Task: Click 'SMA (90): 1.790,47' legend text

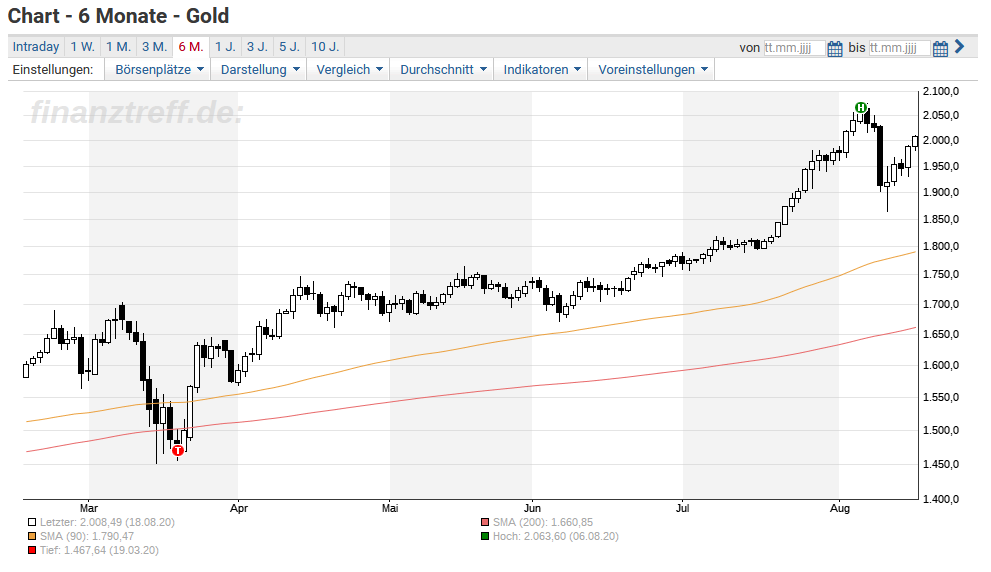Action: (87, 537)
